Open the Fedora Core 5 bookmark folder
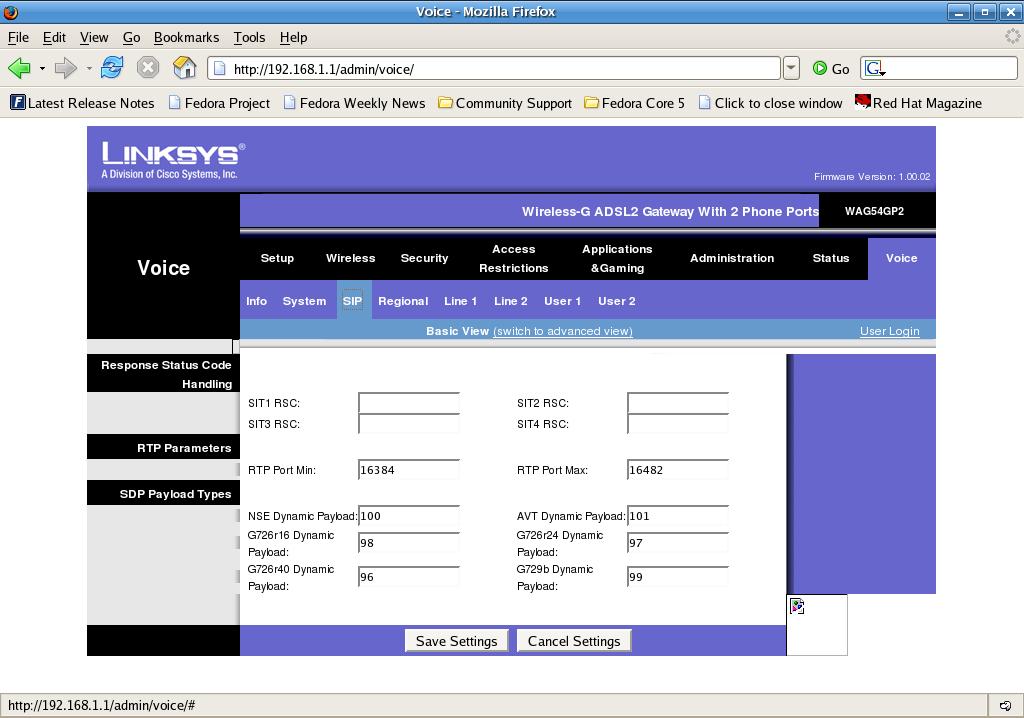 pos(634,103)
